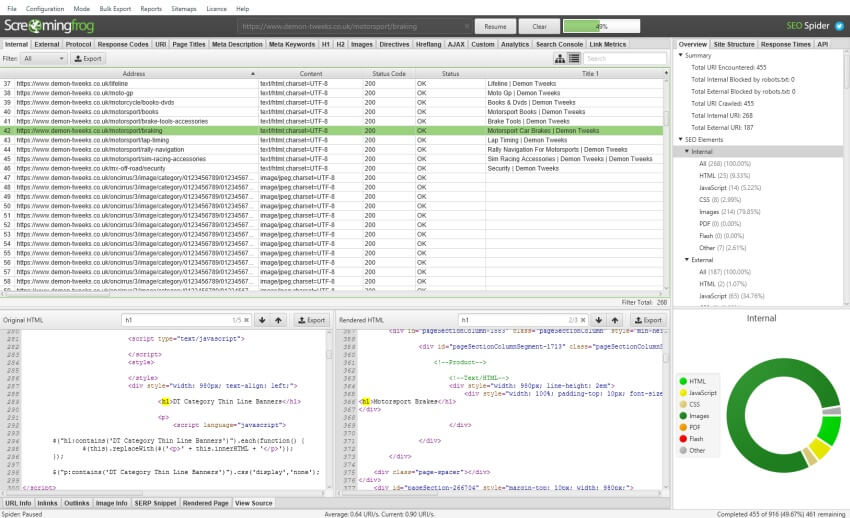850x518 pixels.
Task: Click the Content column header
Action: (311, 74)
